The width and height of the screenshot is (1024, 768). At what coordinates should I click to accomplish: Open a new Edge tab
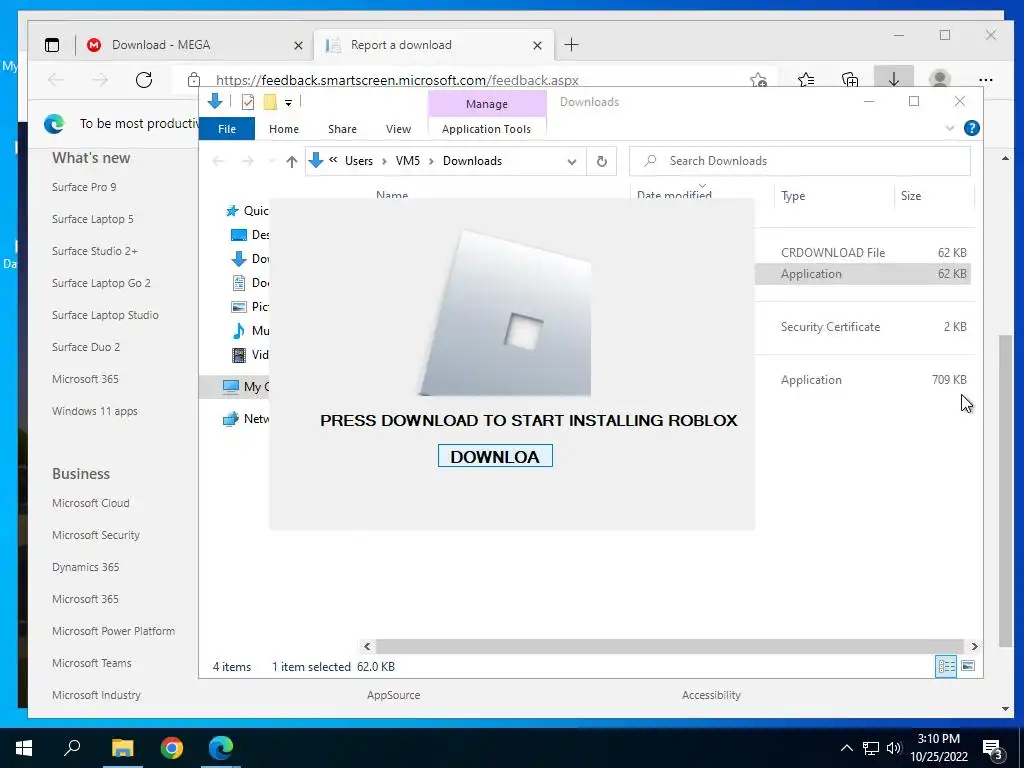pyautogui.click(x=571, y=44)
